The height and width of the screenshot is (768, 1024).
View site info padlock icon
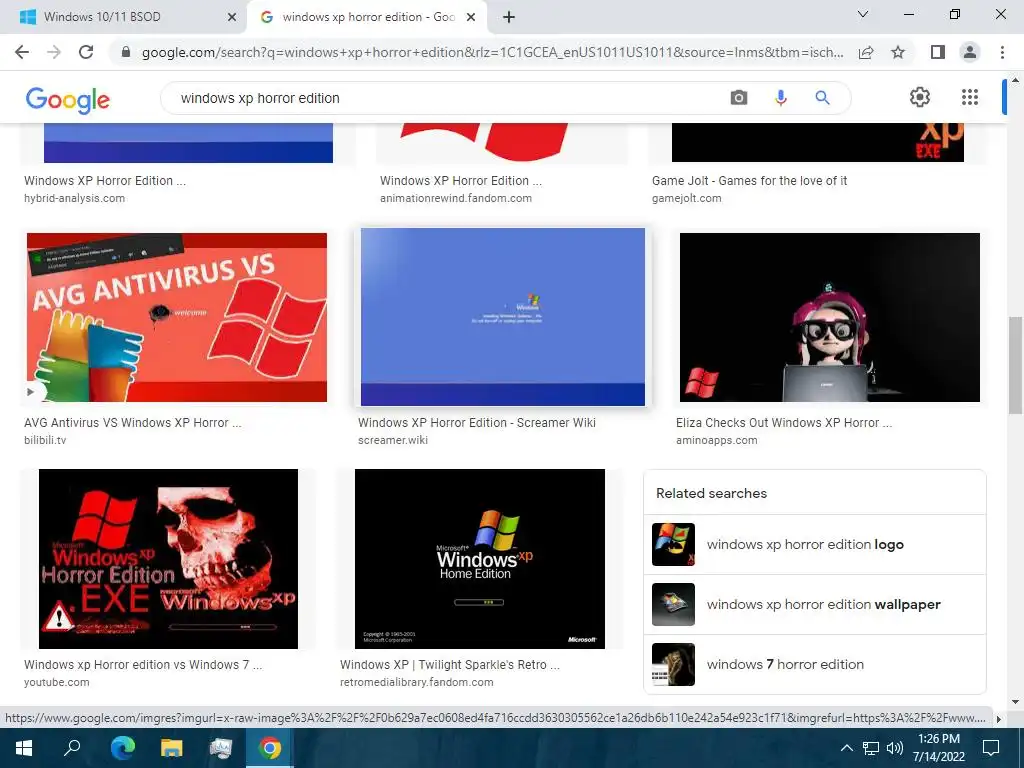pos(126,52)
